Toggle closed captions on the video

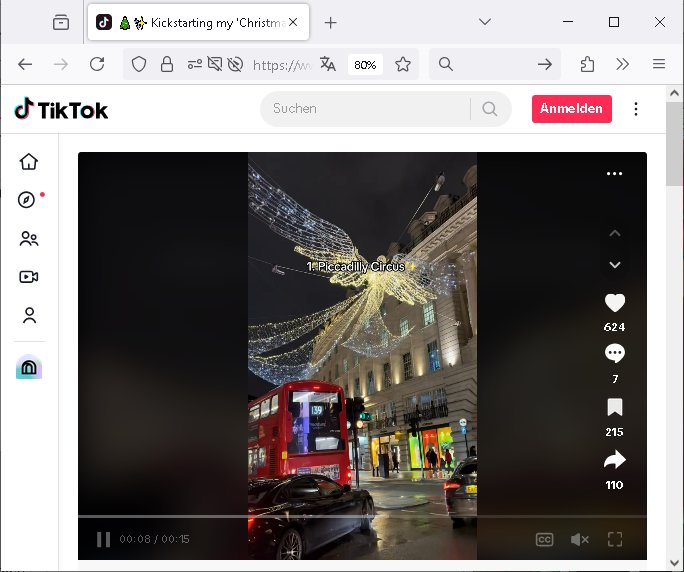pos(544,540)
